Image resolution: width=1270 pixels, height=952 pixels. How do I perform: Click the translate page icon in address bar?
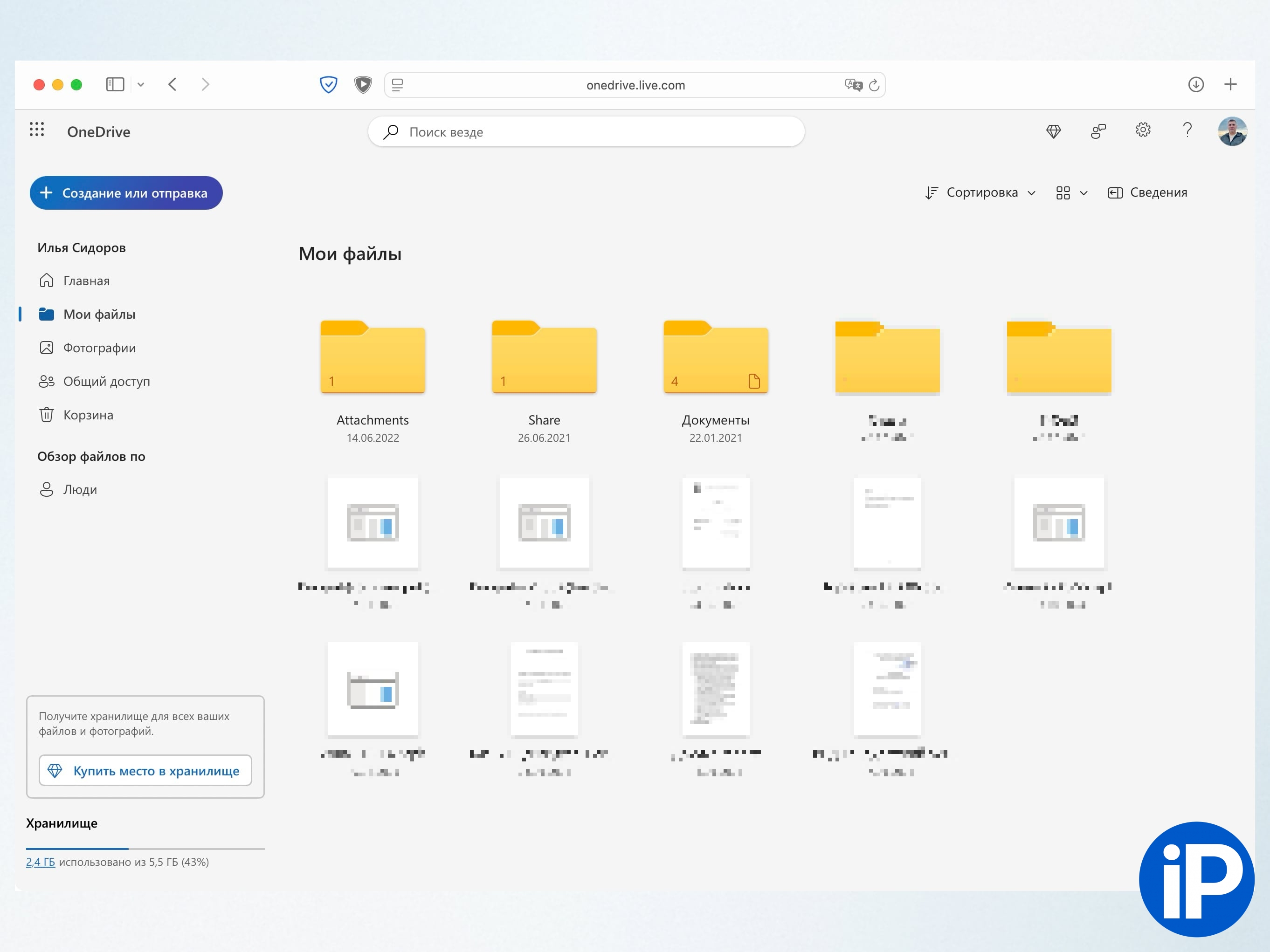click(853, 85)
